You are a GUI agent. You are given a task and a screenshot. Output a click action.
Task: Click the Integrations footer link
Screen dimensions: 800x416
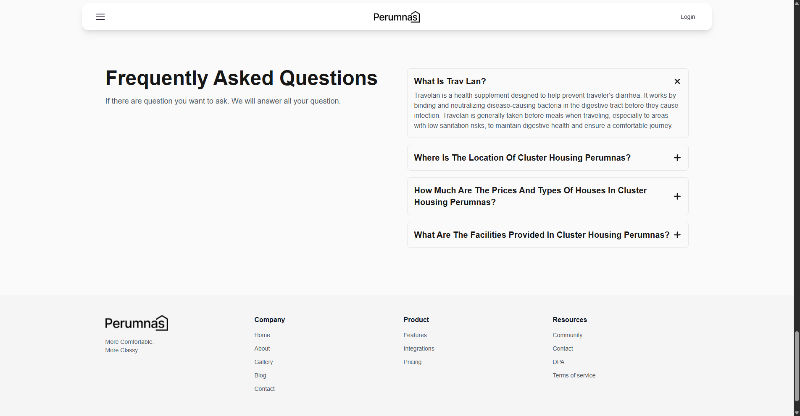pos(419,348)
